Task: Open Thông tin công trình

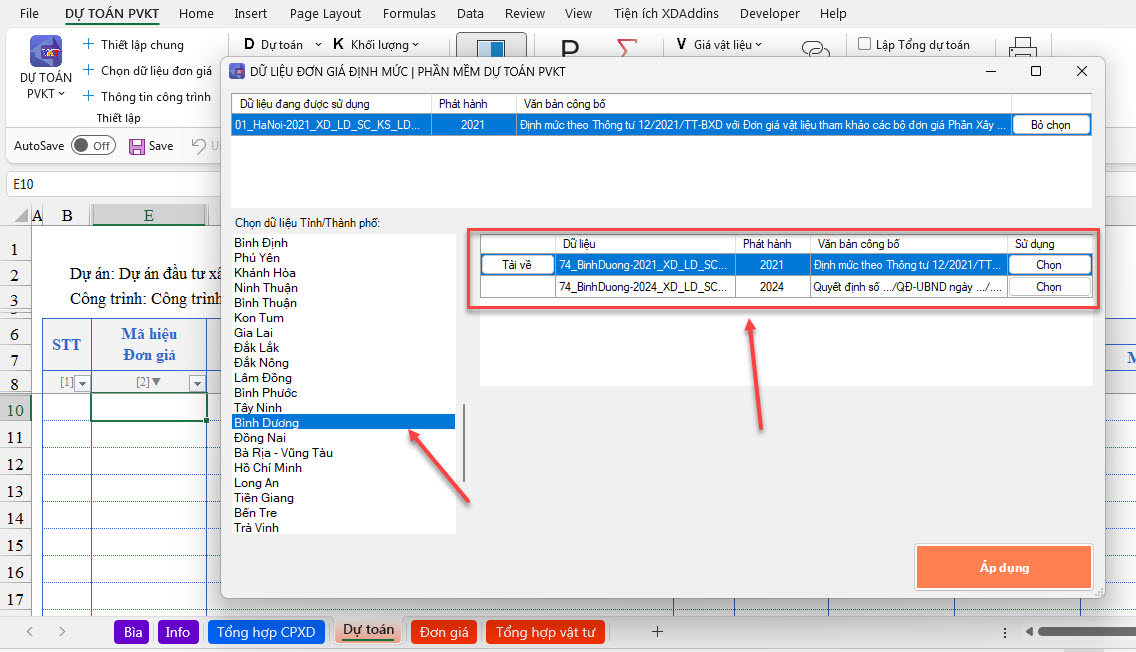Action: tap(155, 97)
